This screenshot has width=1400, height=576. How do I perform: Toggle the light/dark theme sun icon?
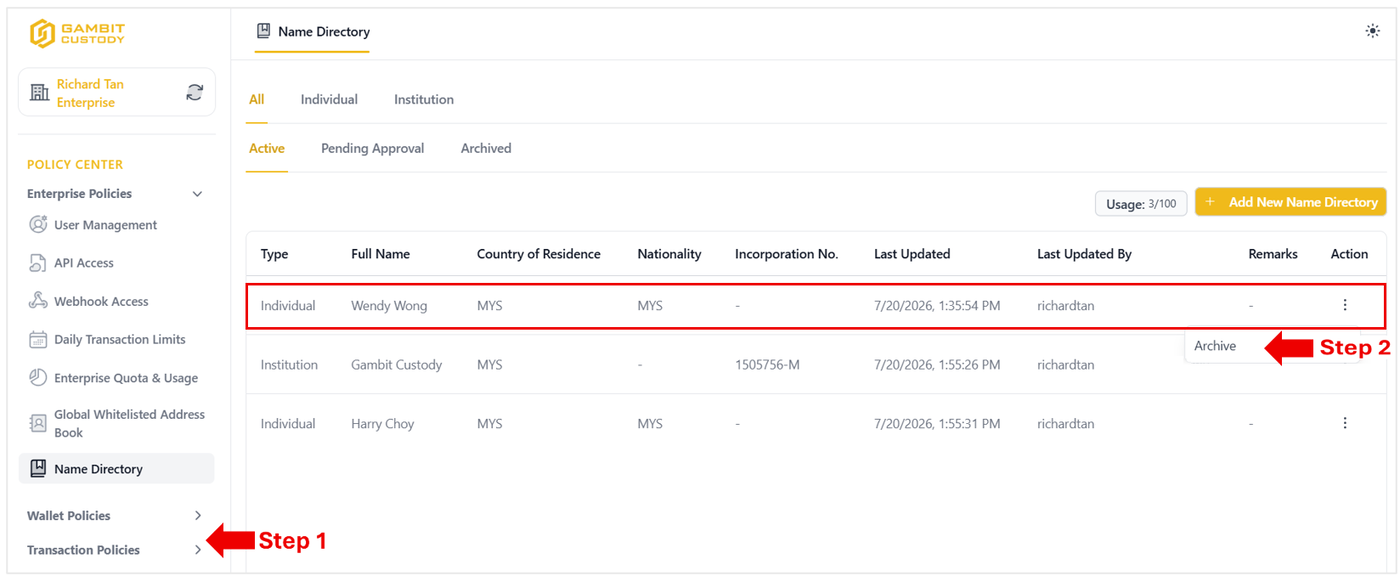(1372, 31)
